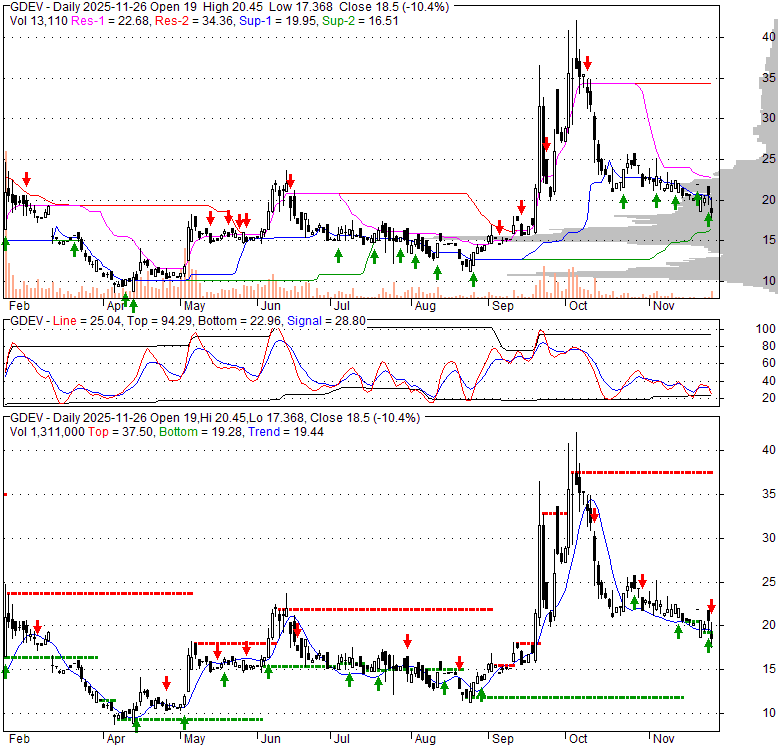Click the red down arrow in February on top chart
Image resolution: width=780 pixels, height=745 pixels.
(26, 179)
